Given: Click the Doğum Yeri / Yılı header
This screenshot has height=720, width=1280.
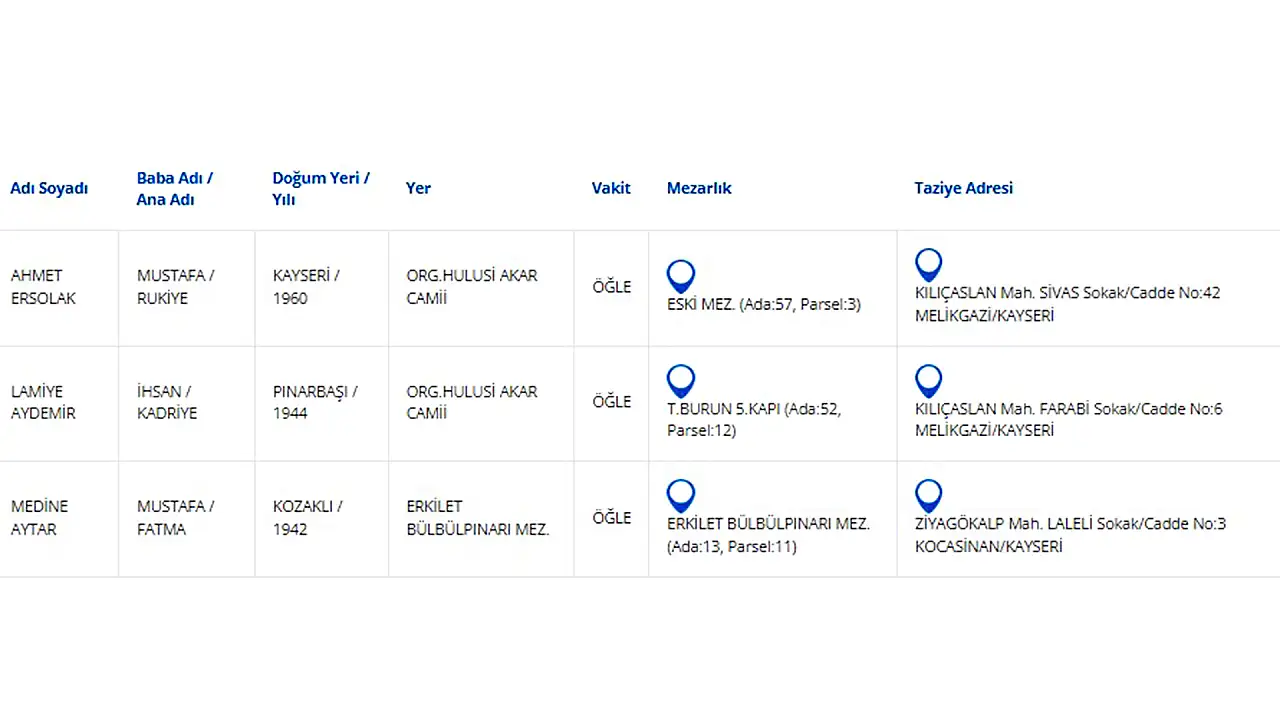Looking at the screenshot, I should coord(321,188).
